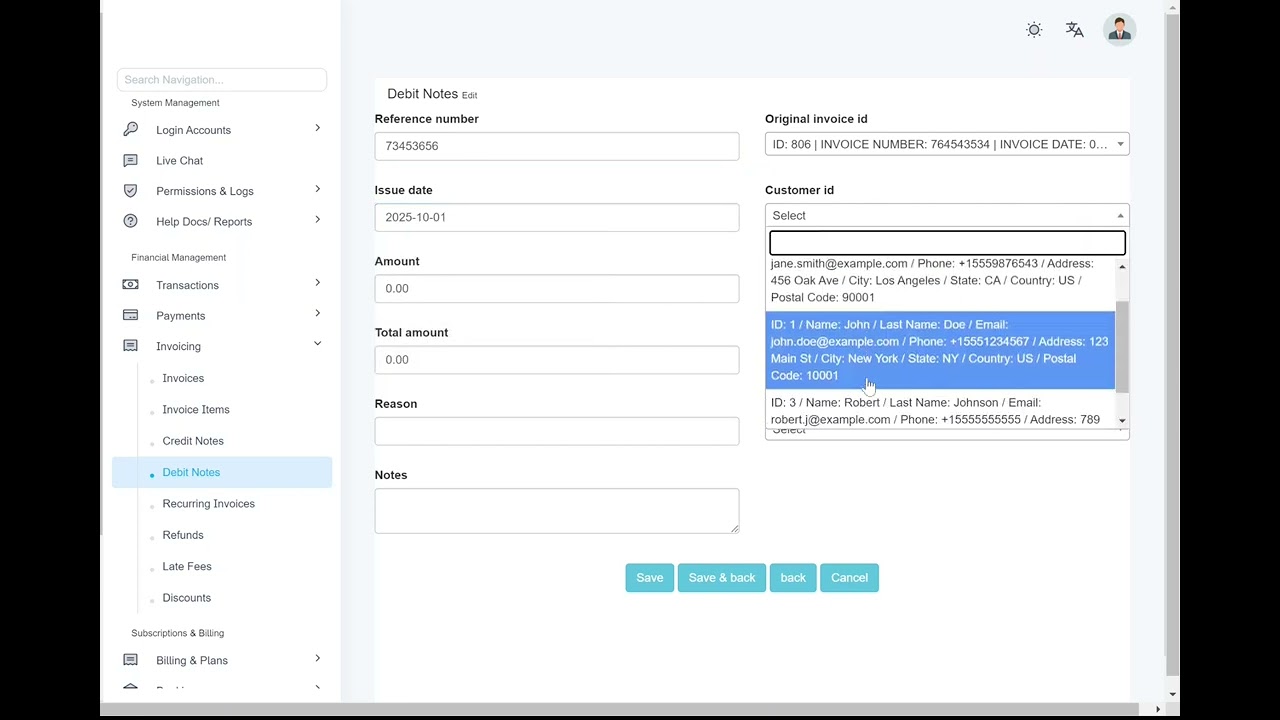The image size is (1280, 720).
Task: Open the Original invoice id dropdown
Action: point(947,144)
